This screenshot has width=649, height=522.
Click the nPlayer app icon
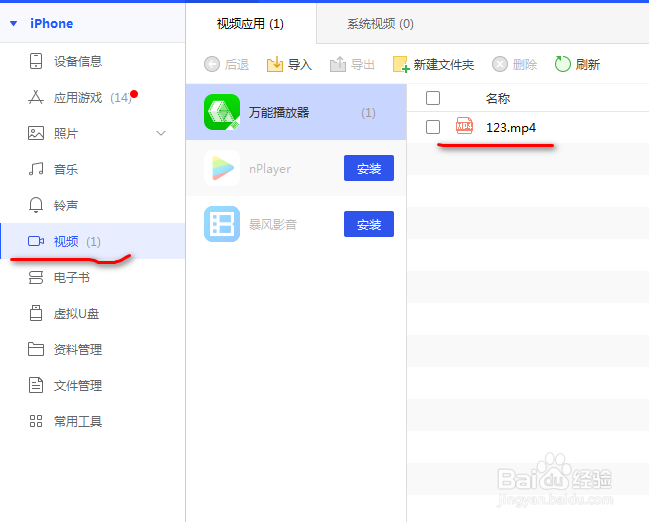(x=222, y=168)
